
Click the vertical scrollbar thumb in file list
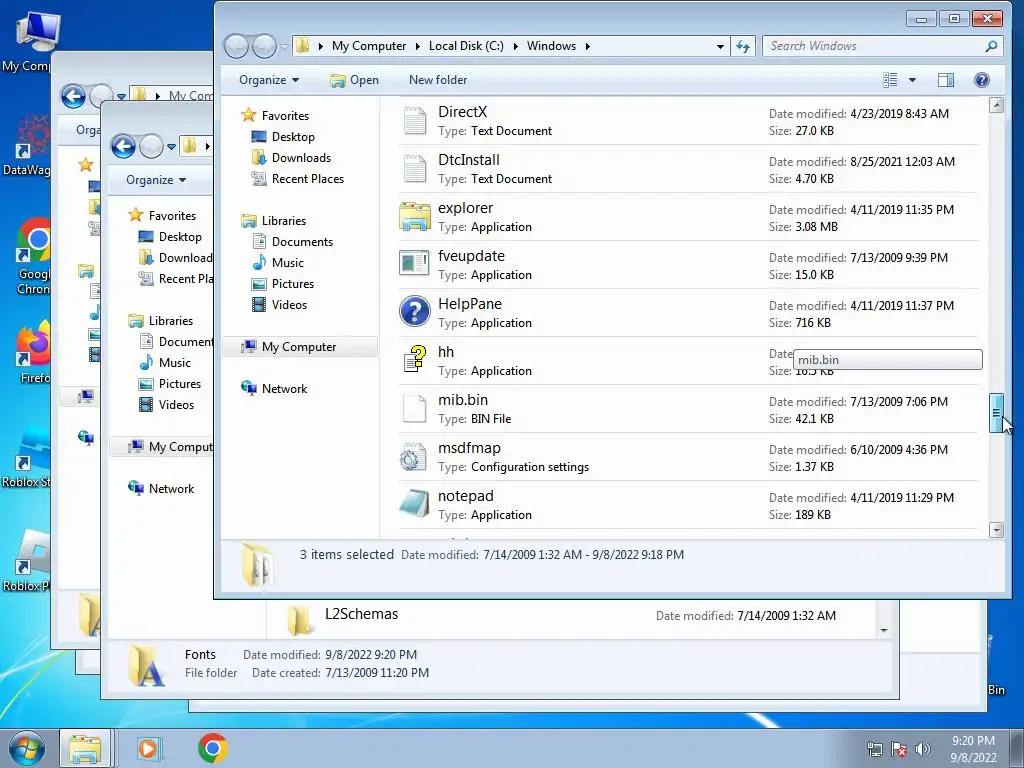pos(996,413)
